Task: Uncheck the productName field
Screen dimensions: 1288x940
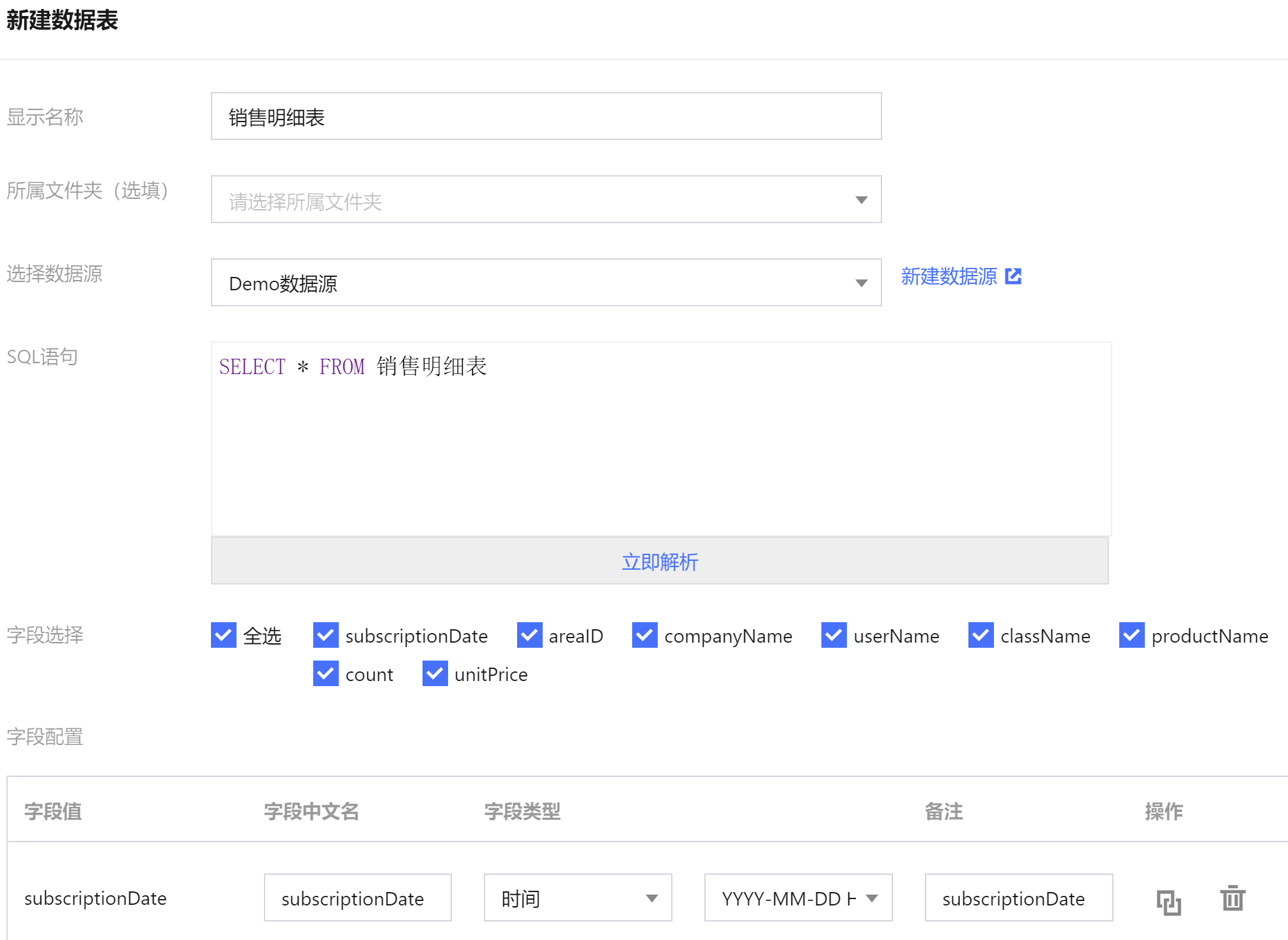Action: (x=1132, y=636)
